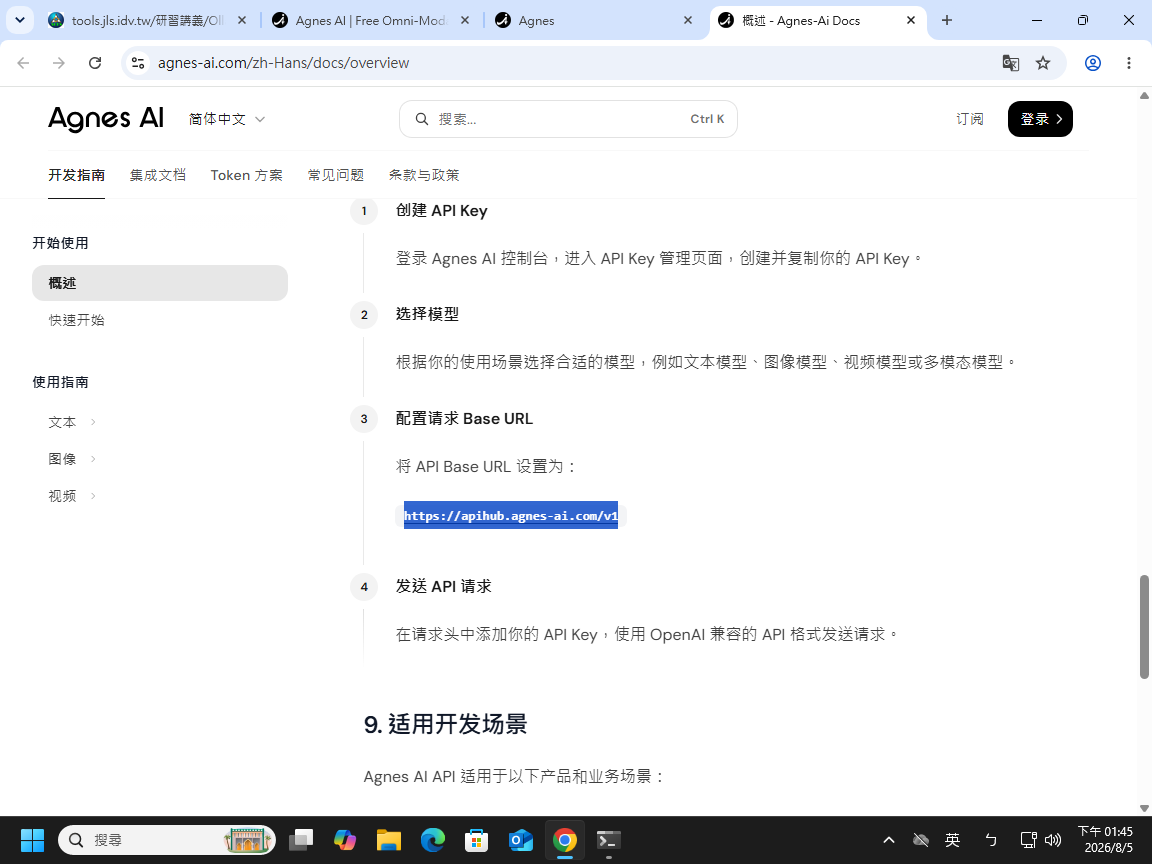Switch to the 集成文档 tab
Viewport: 1152px width, 864px height.
click(x=157, y=175)
